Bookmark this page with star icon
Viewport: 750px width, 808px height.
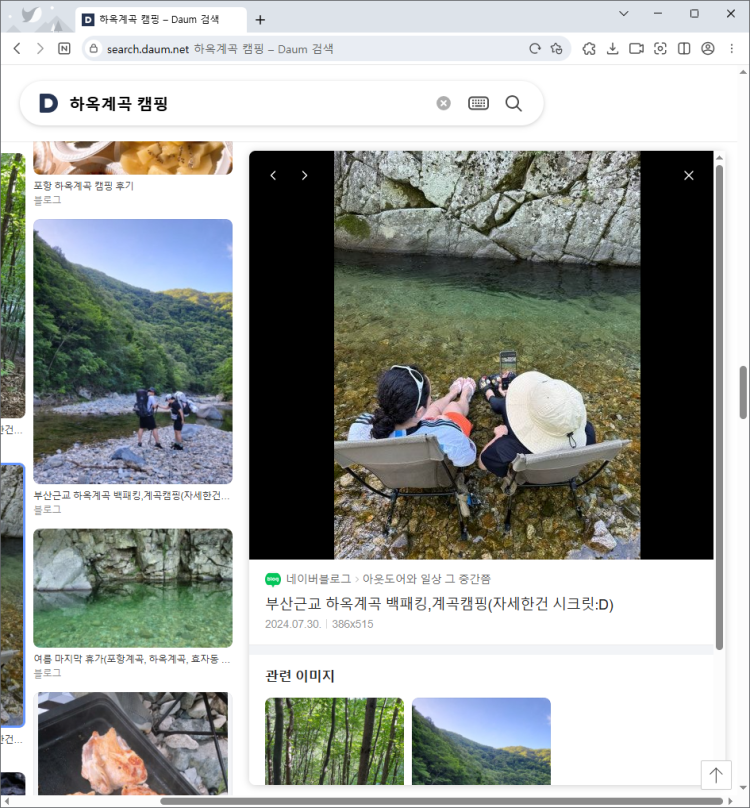557,48
